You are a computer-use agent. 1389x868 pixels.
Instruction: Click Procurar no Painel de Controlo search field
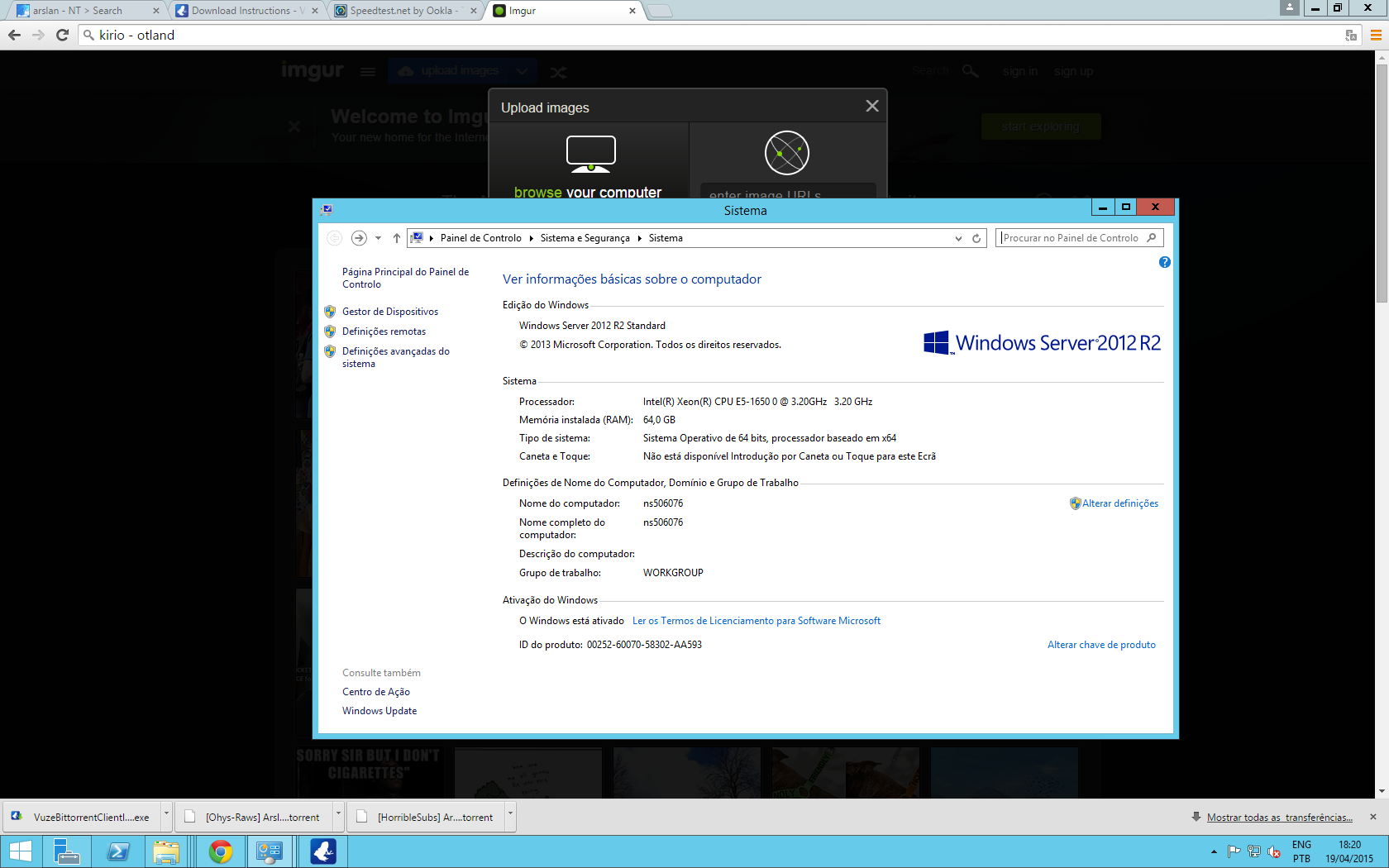click(1079, 238)
